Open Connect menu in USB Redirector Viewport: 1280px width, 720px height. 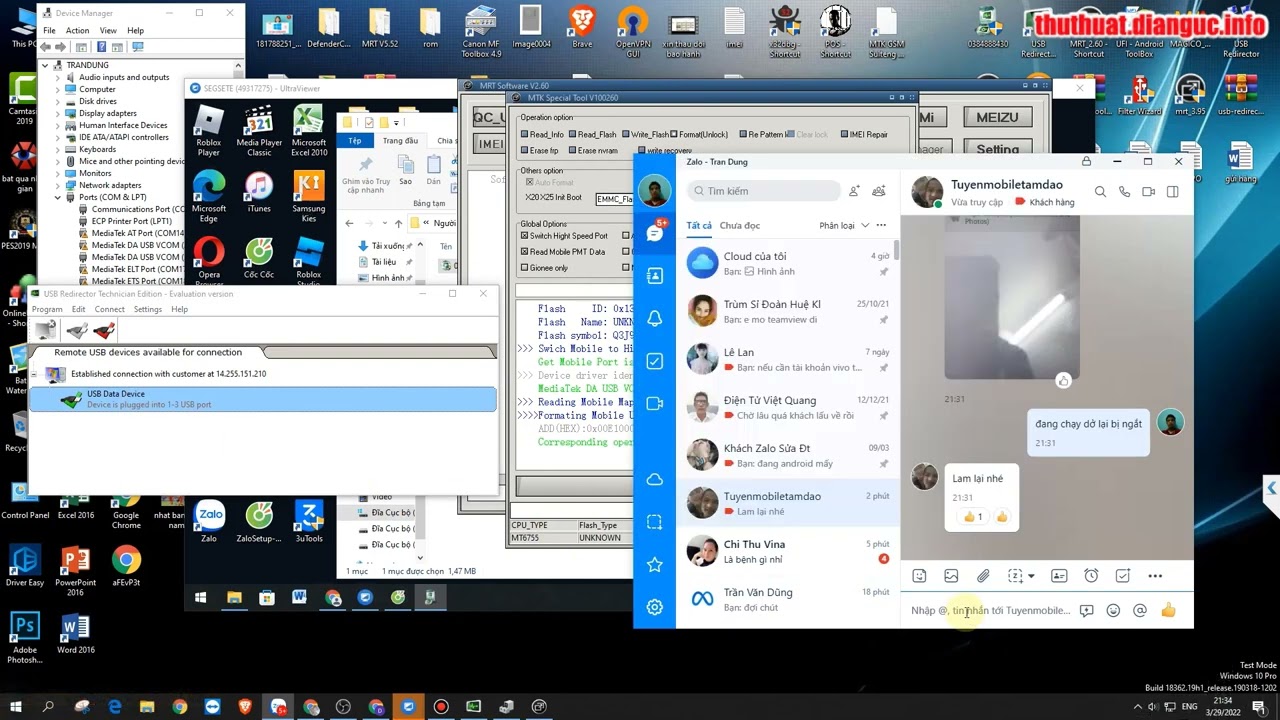click(x=109, y=309)
